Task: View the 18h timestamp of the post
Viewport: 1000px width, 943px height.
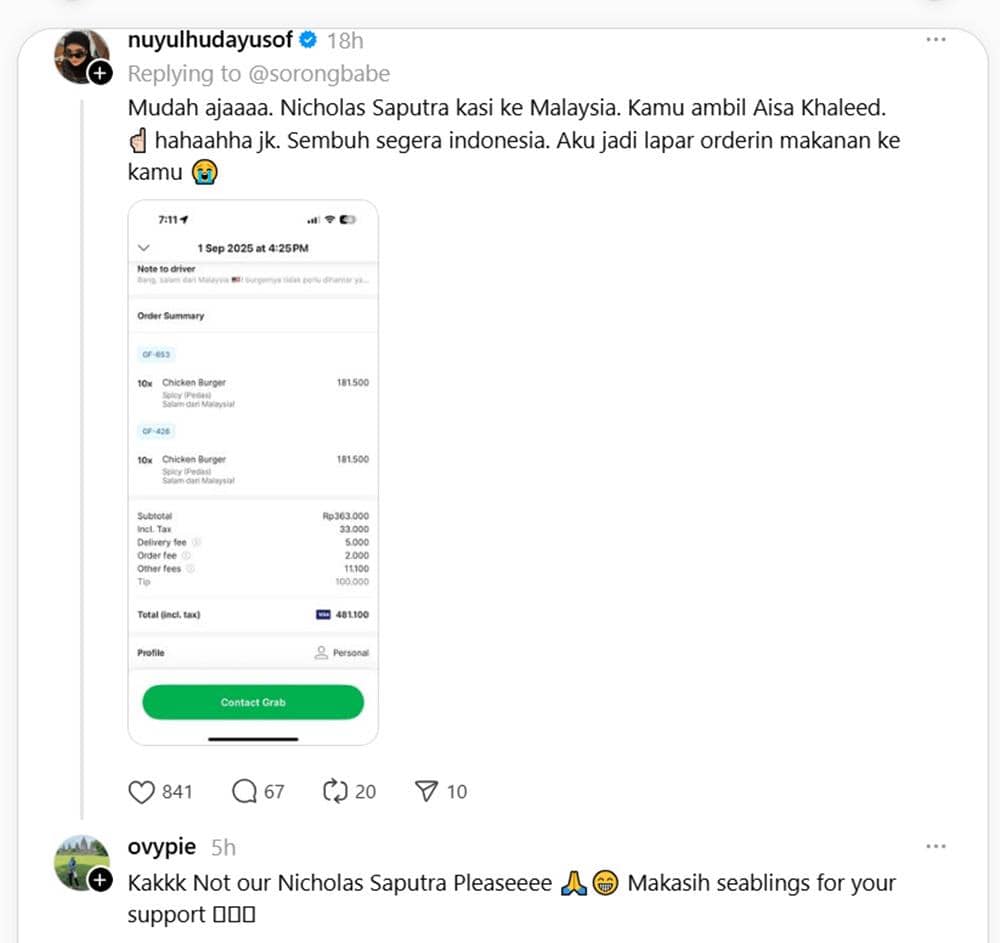Action: pyautogui.click(x=345, y=41)
